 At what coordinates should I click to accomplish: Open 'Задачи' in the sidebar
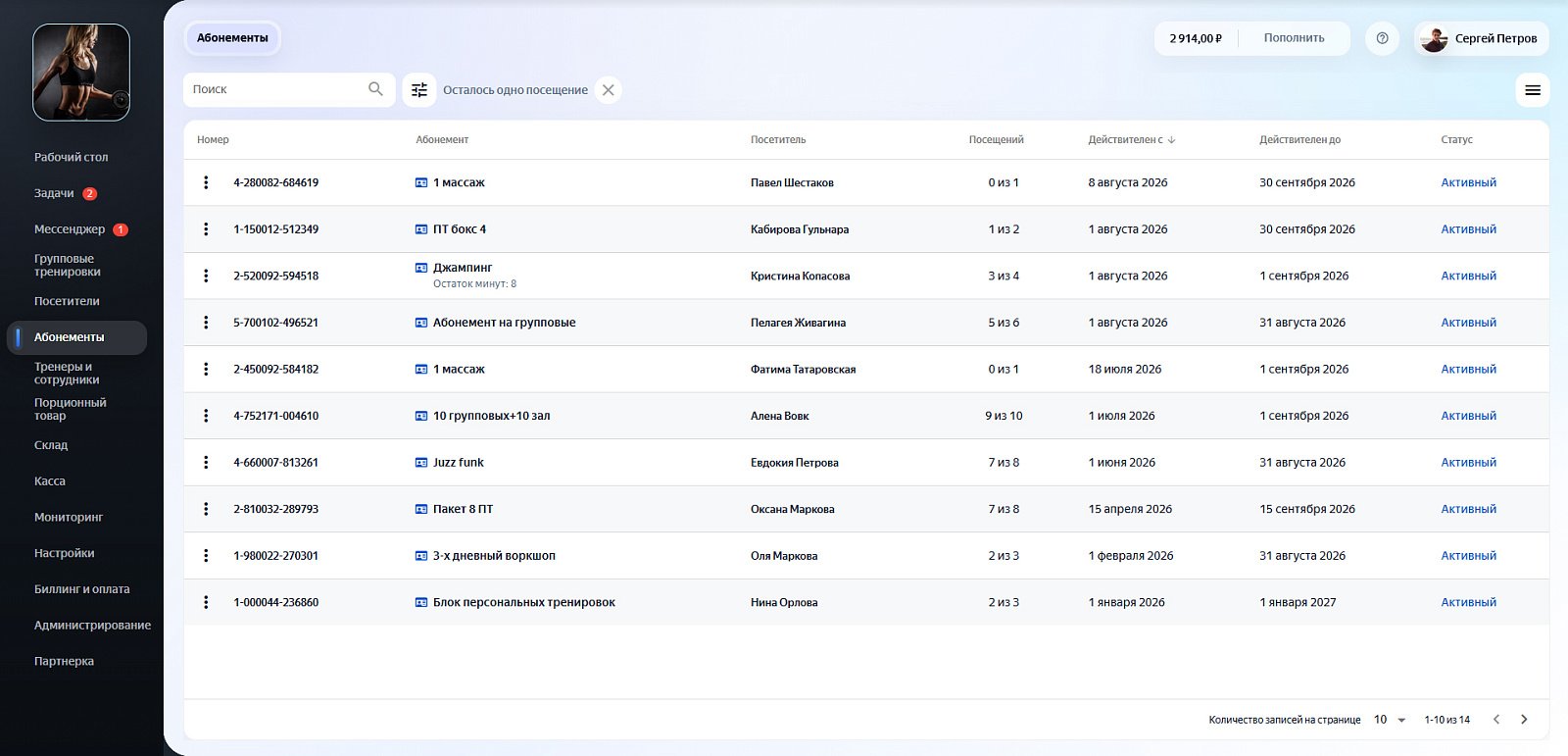pyautogui.click(x=54, y=193)
